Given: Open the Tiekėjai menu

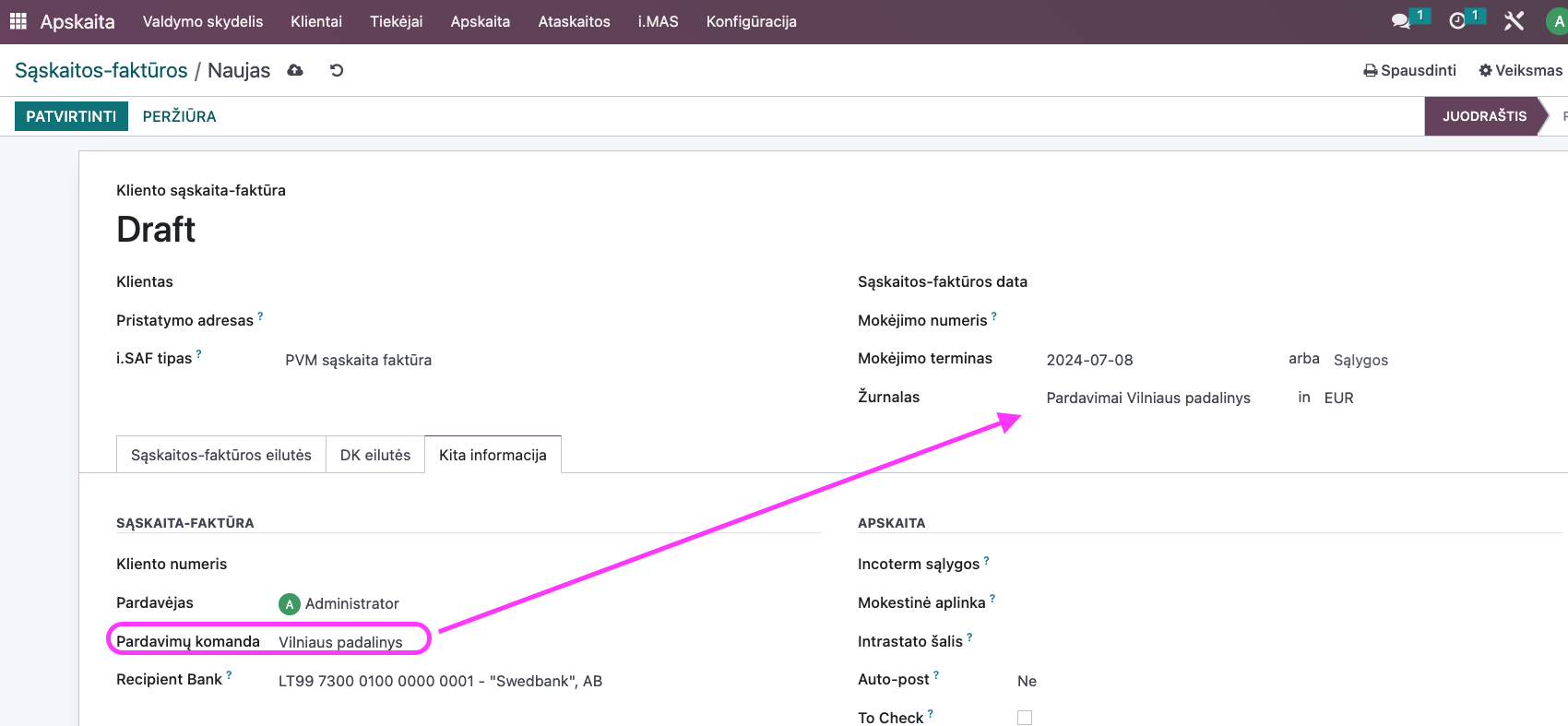Looking at the screenshot, I should [397, 21].
